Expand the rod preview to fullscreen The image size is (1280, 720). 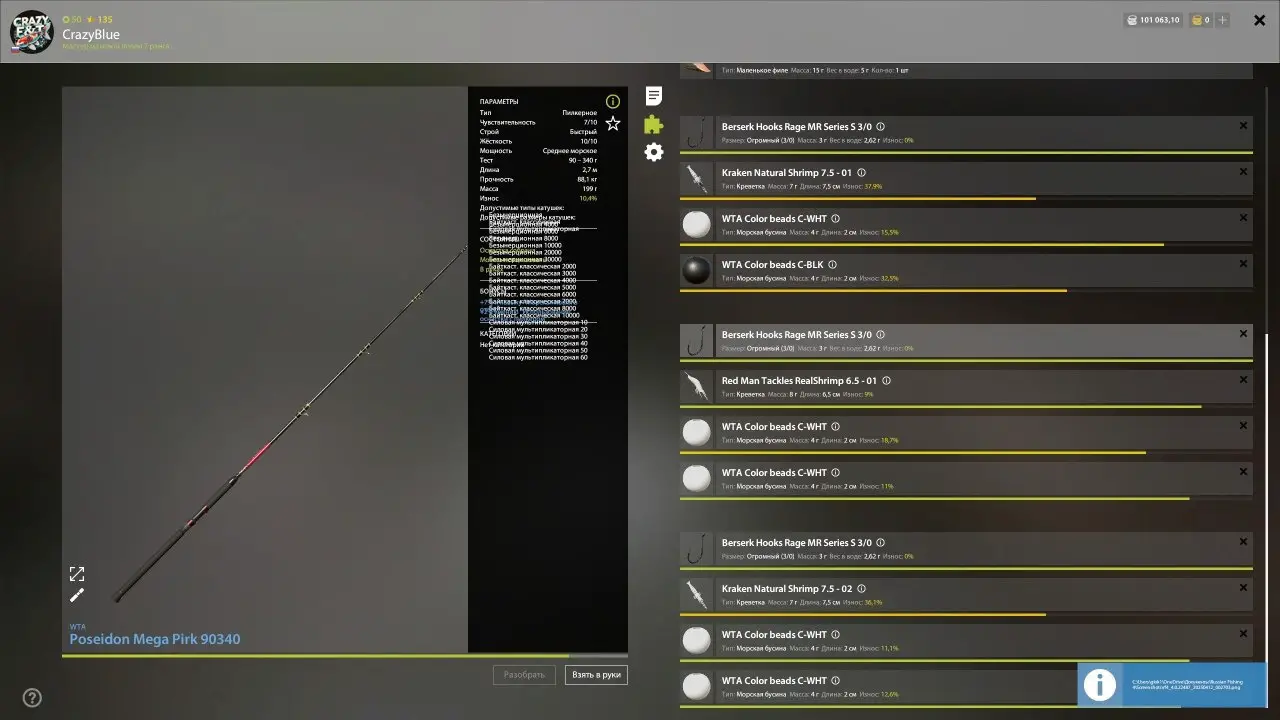coord(77,574)
